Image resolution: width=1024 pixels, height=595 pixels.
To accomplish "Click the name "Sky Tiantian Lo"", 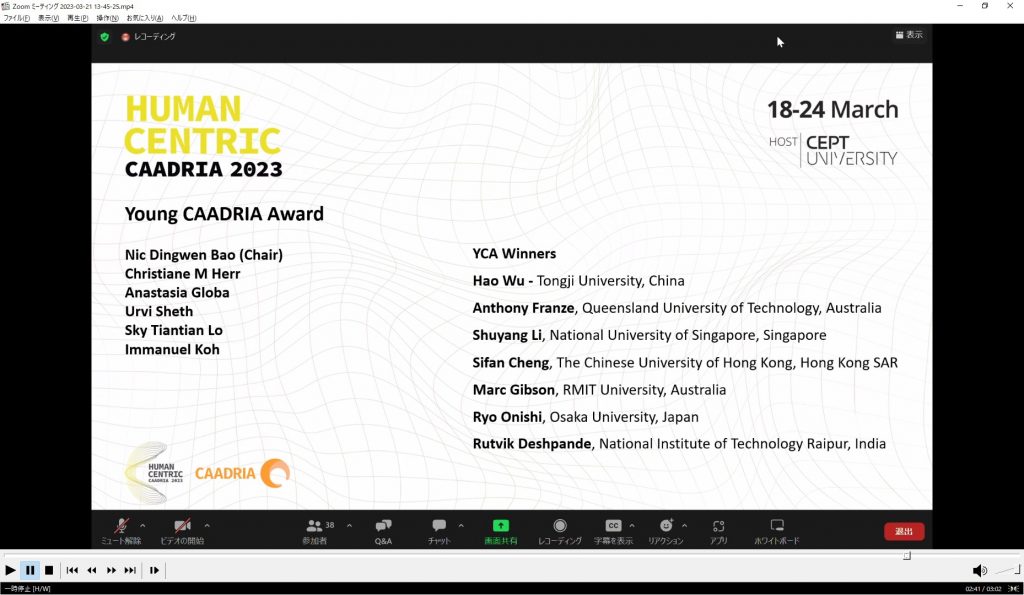I will (174, 330).
